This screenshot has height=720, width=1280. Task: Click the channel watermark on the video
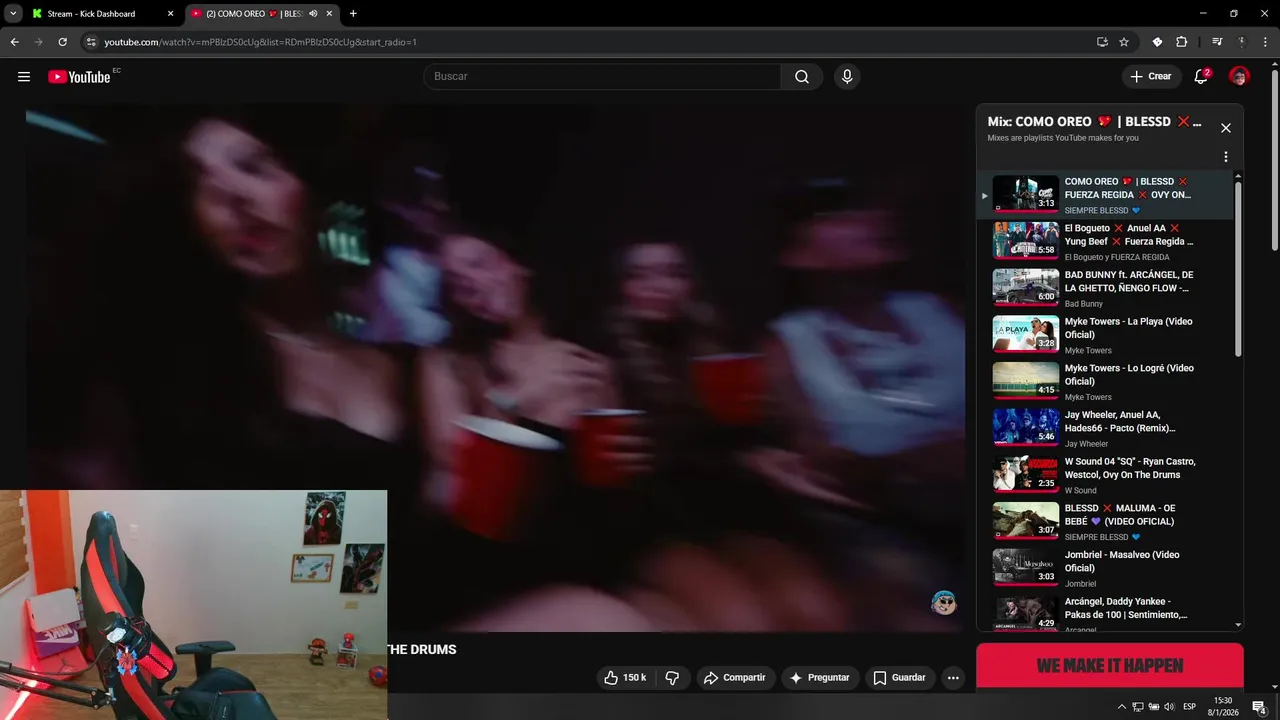pyautogui.click(x=944, y=603)
